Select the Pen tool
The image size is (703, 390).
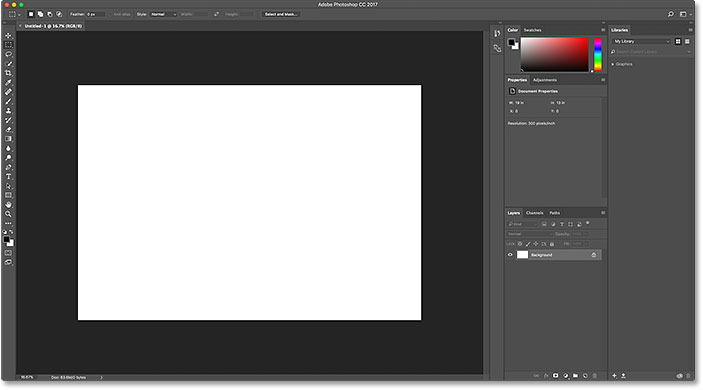click(x=8, y=167)
